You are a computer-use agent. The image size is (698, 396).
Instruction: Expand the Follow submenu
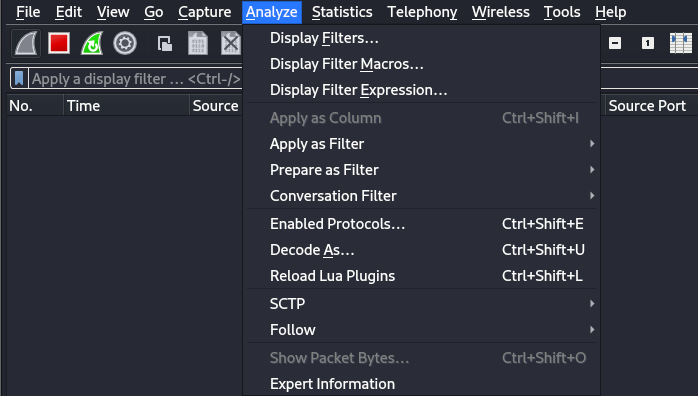[421, 330]
